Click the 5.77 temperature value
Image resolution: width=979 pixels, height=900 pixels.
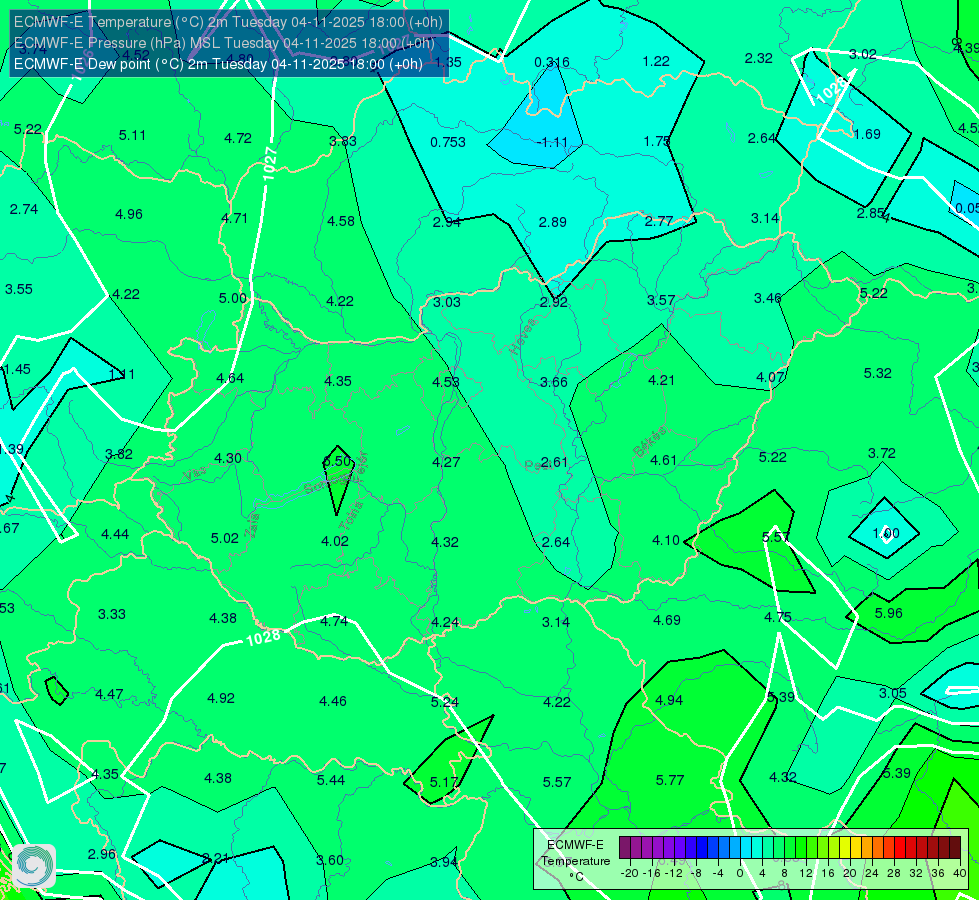tap(670, 780)
